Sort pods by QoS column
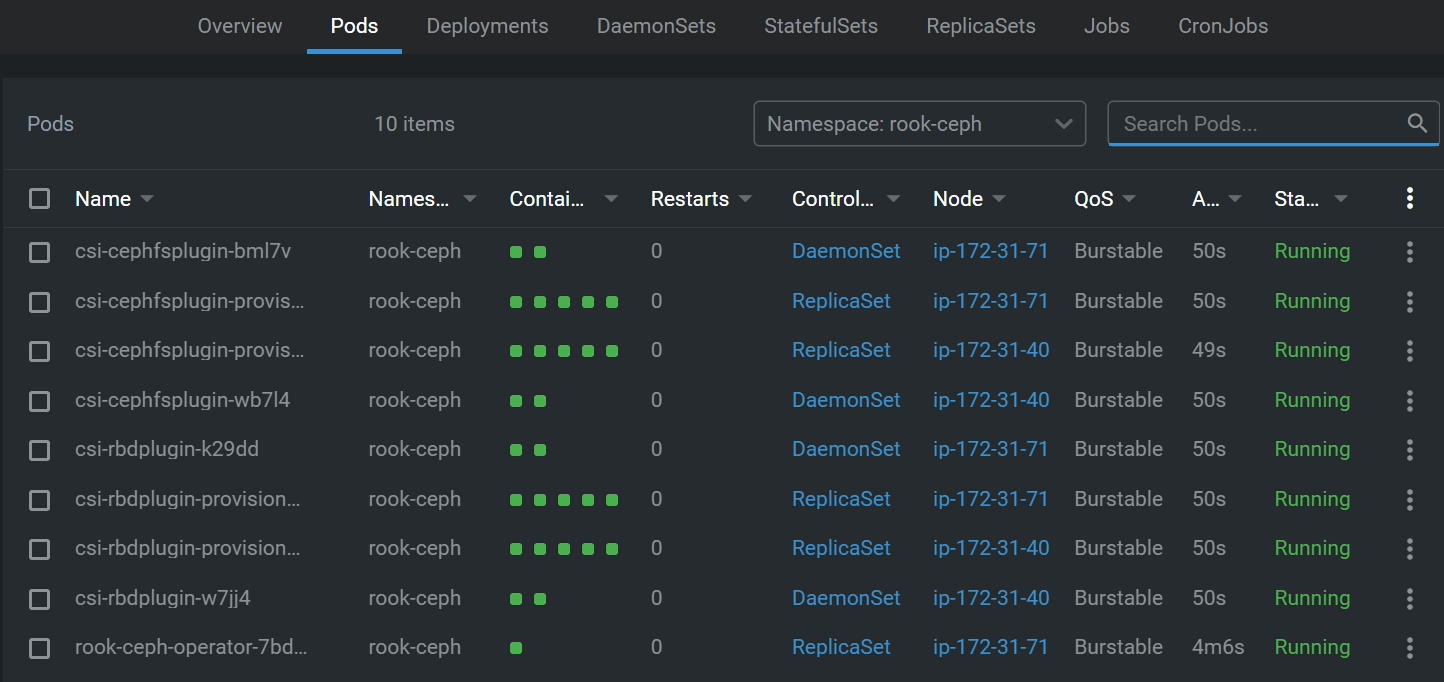 point(1104,199)
